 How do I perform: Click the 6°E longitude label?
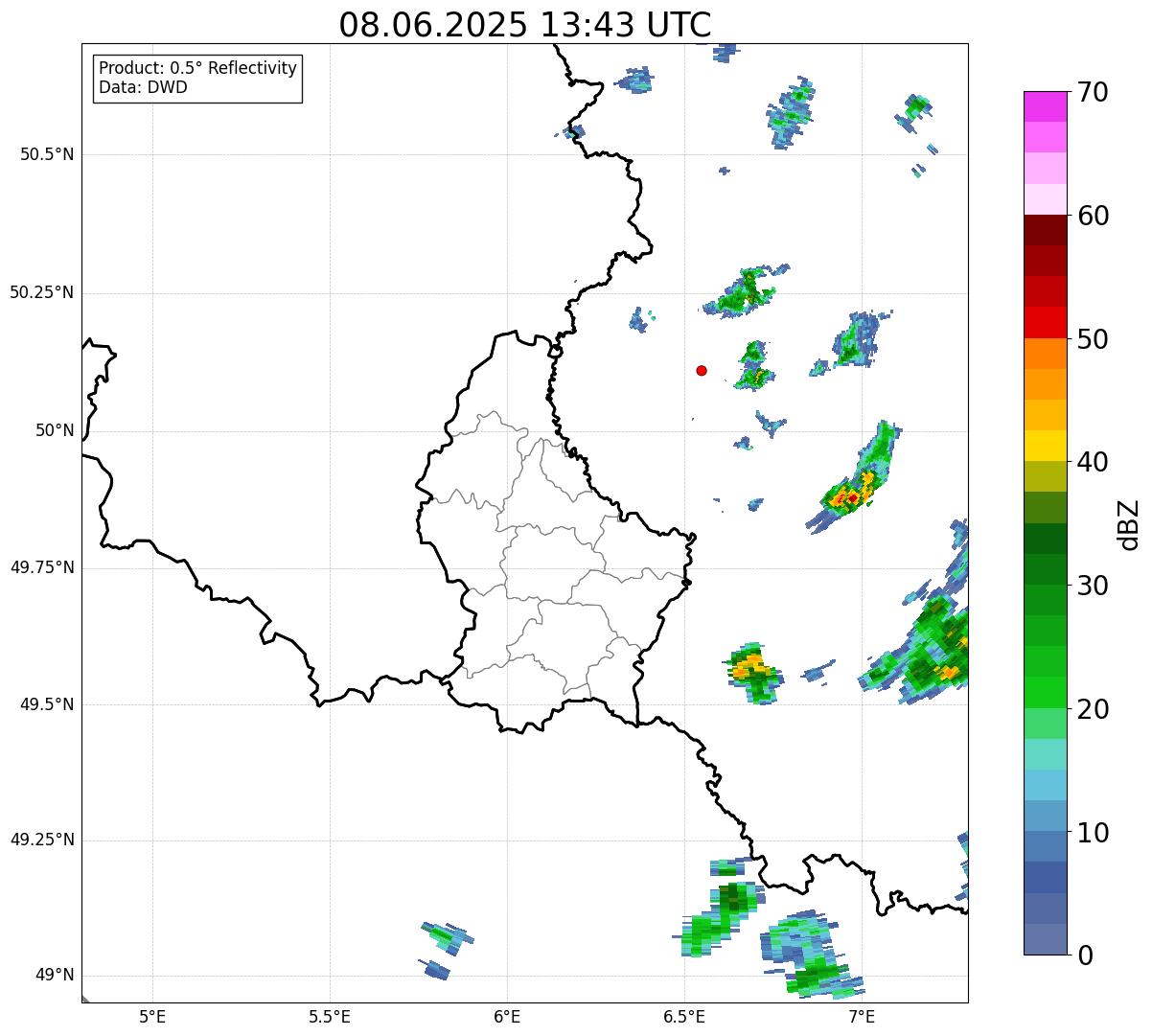pyautogui.click(x=507, y=1016)
